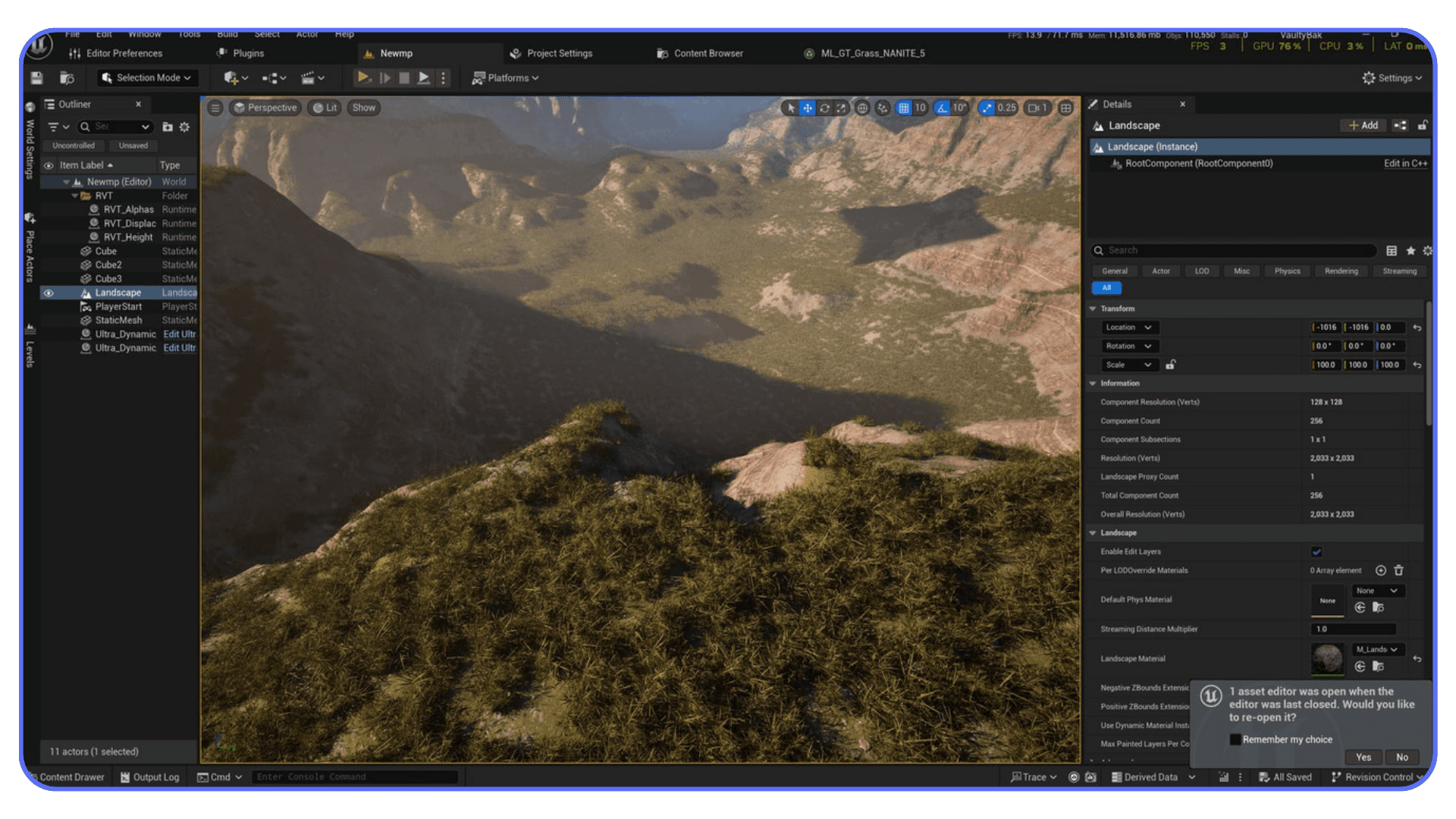Click Yes to re-open the asset editor
This screenshot has width=1456, height=819.
[x=1363, y=757]
